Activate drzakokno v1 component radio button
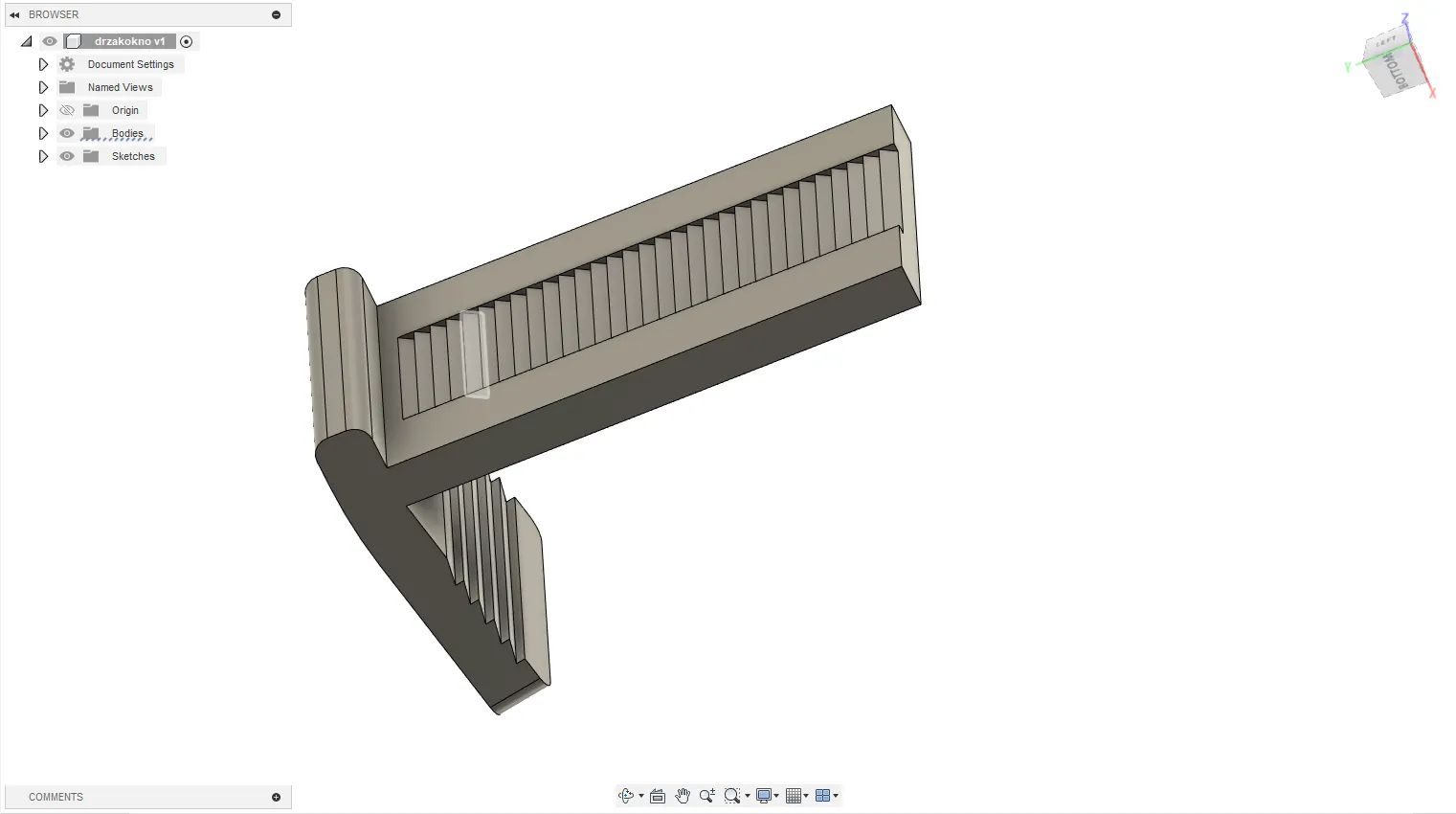Screen dimensions: 1456x814 187,41
